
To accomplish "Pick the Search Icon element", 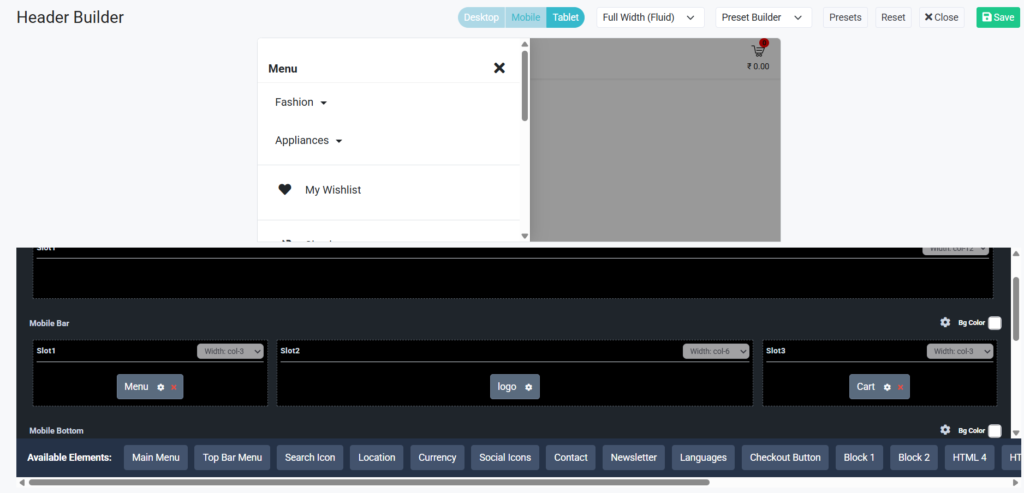I will (310, 457).
